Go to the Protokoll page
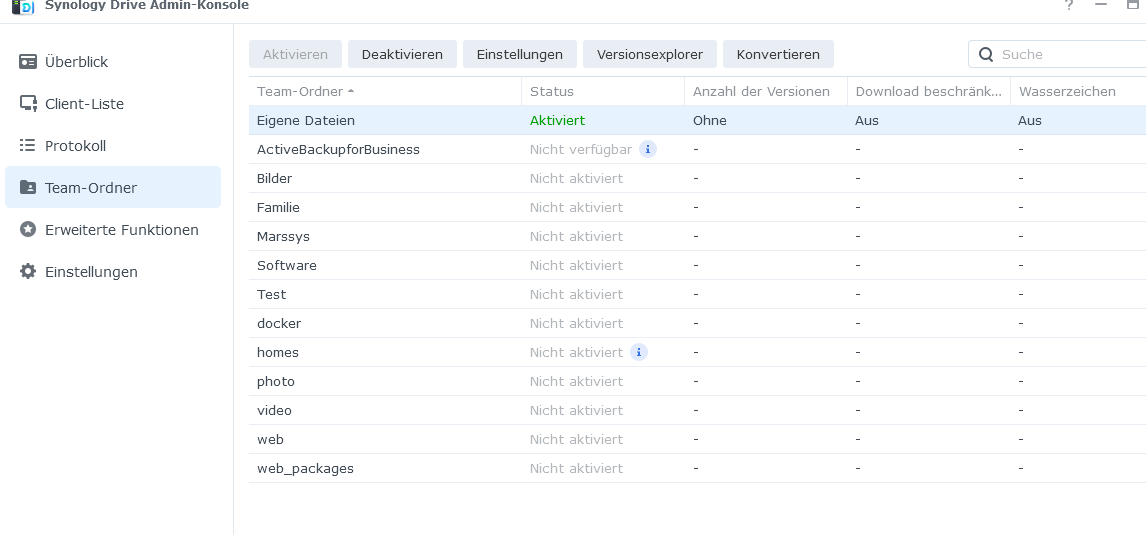This screenshot has width=1146, height=535. (x=113, y=145)
